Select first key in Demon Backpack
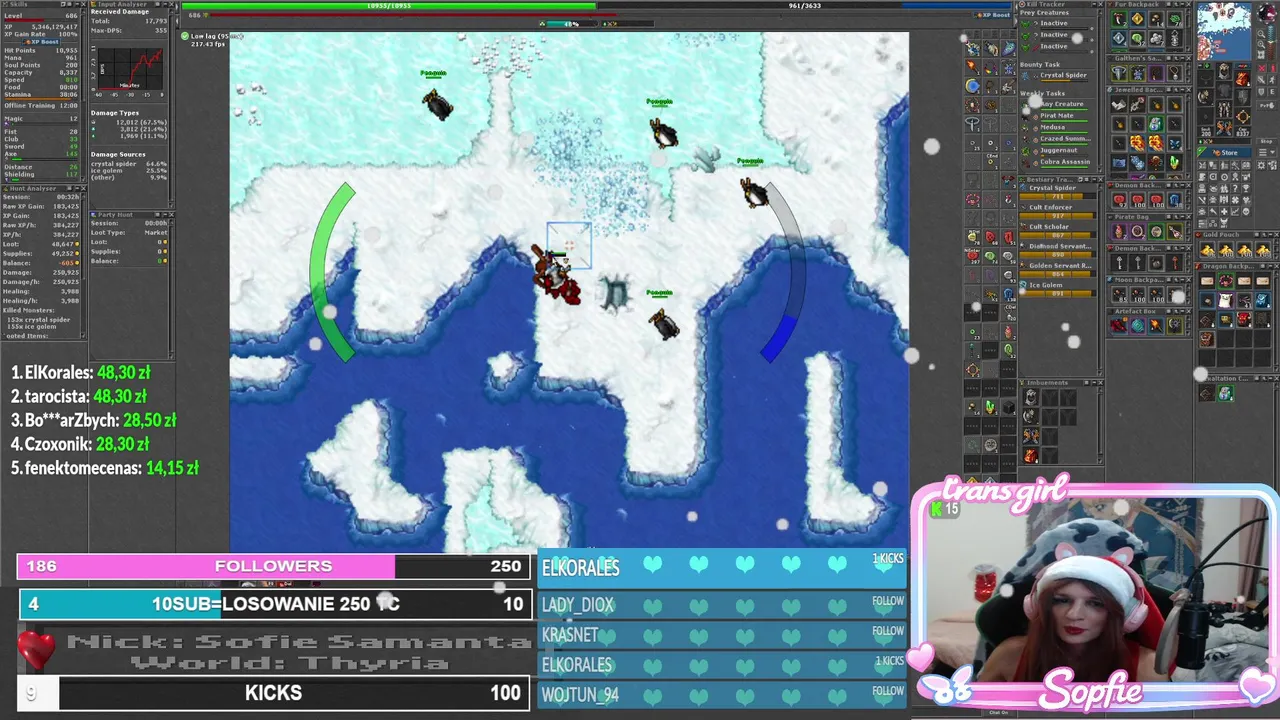 click(x=1119, y=263)
